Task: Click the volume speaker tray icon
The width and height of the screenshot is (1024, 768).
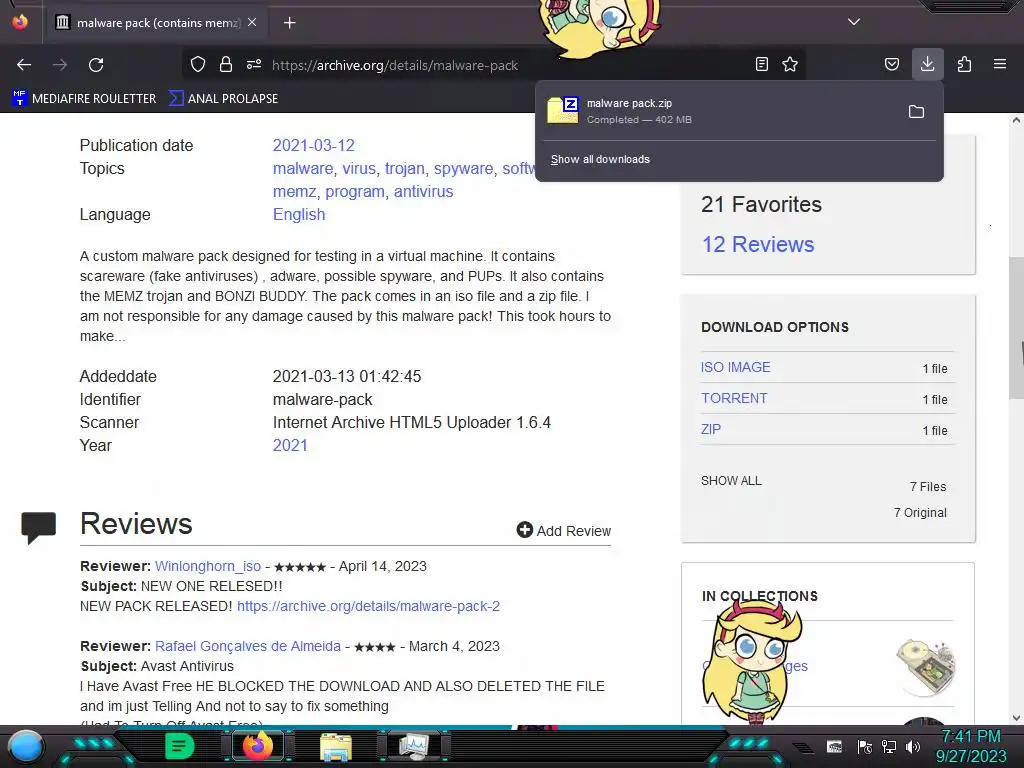Action: [x=913, y=746]
